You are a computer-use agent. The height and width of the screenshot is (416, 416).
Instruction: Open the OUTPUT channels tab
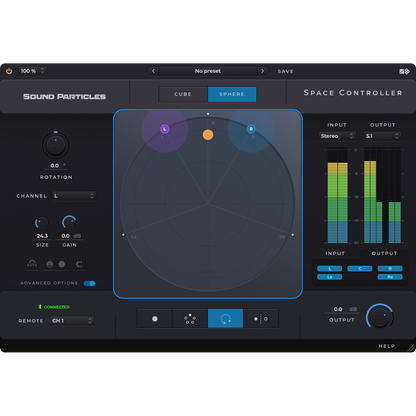[384, 254]
